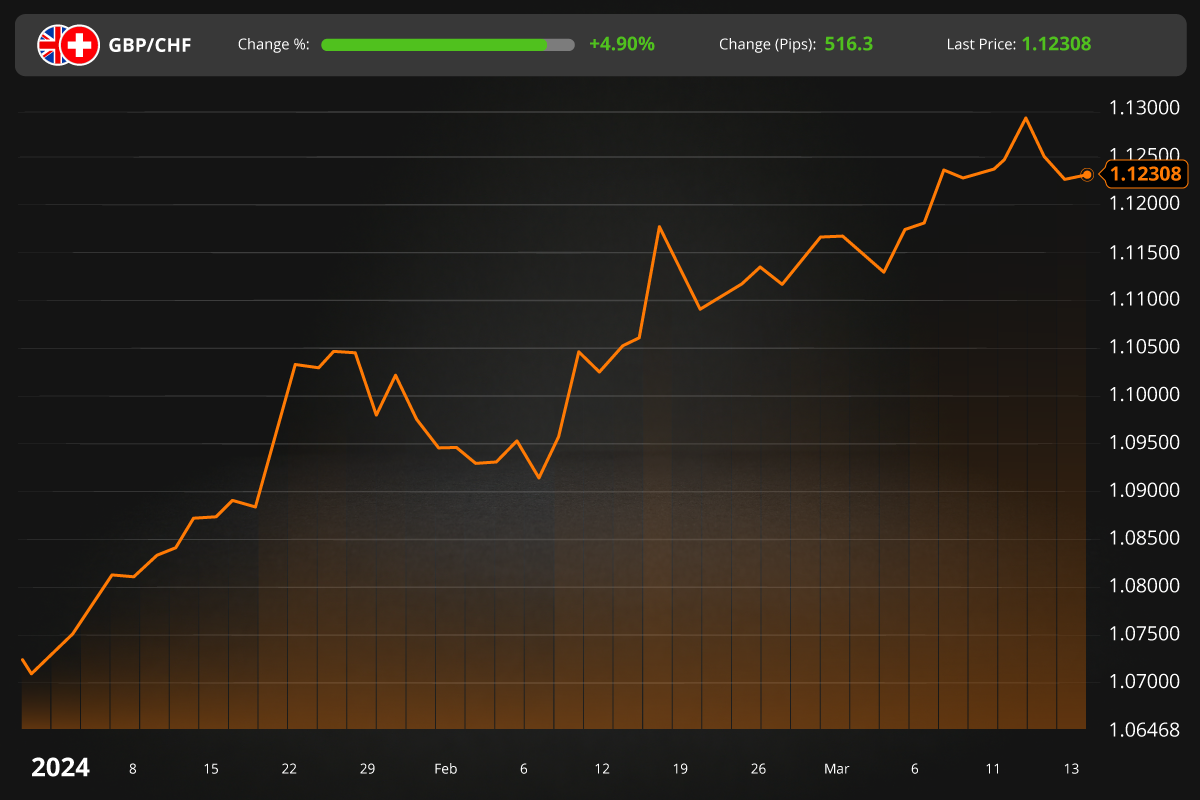
Task: Click the orange last-price marker dot
Action: click(x=1087, y=174)
